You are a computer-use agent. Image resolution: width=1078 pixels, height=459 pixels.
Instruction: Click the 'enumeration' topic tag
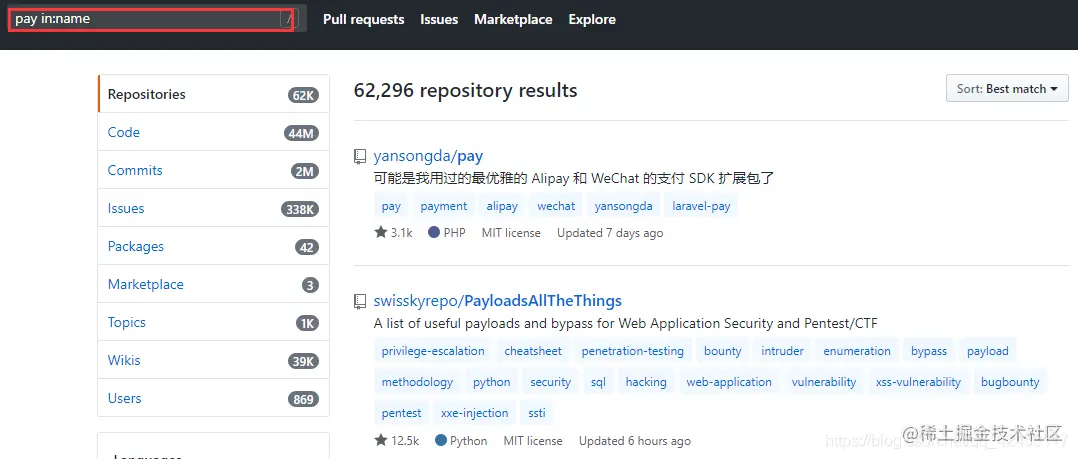point(857,351)
